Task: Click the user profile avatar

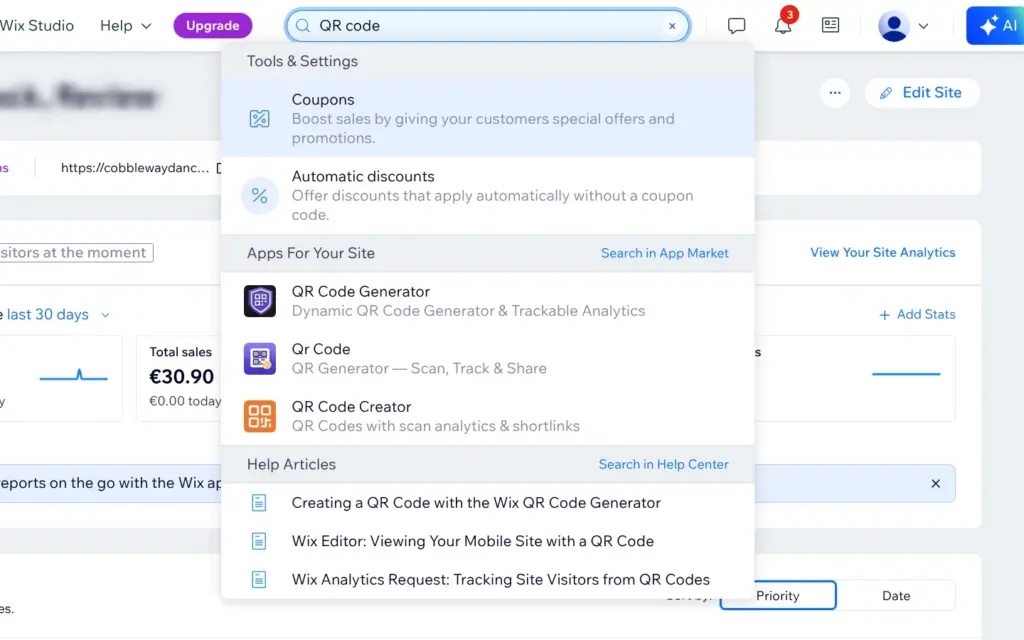Action: tap(893, 26)
